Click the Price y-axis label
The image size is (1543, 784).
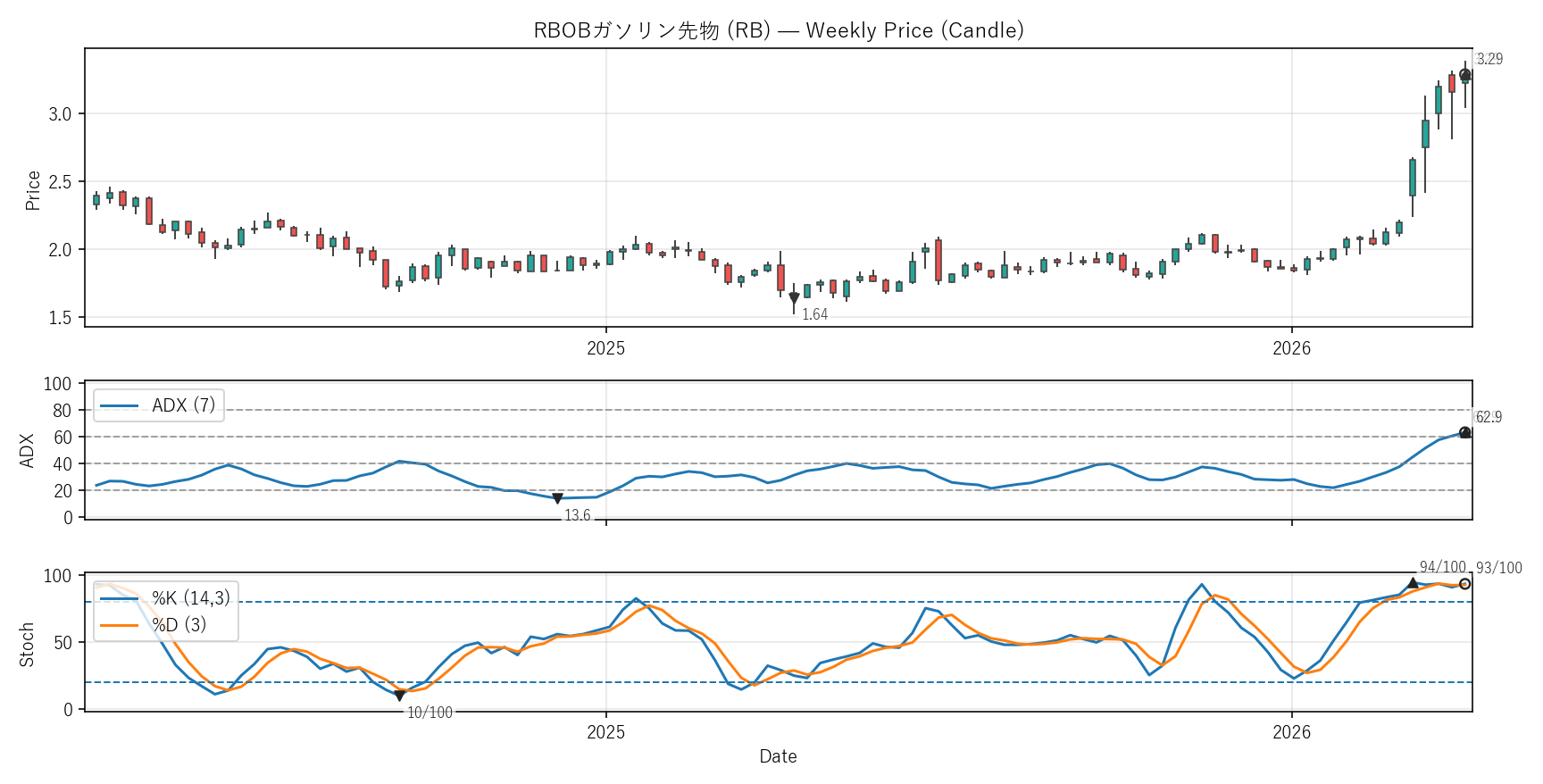point(33,190)
